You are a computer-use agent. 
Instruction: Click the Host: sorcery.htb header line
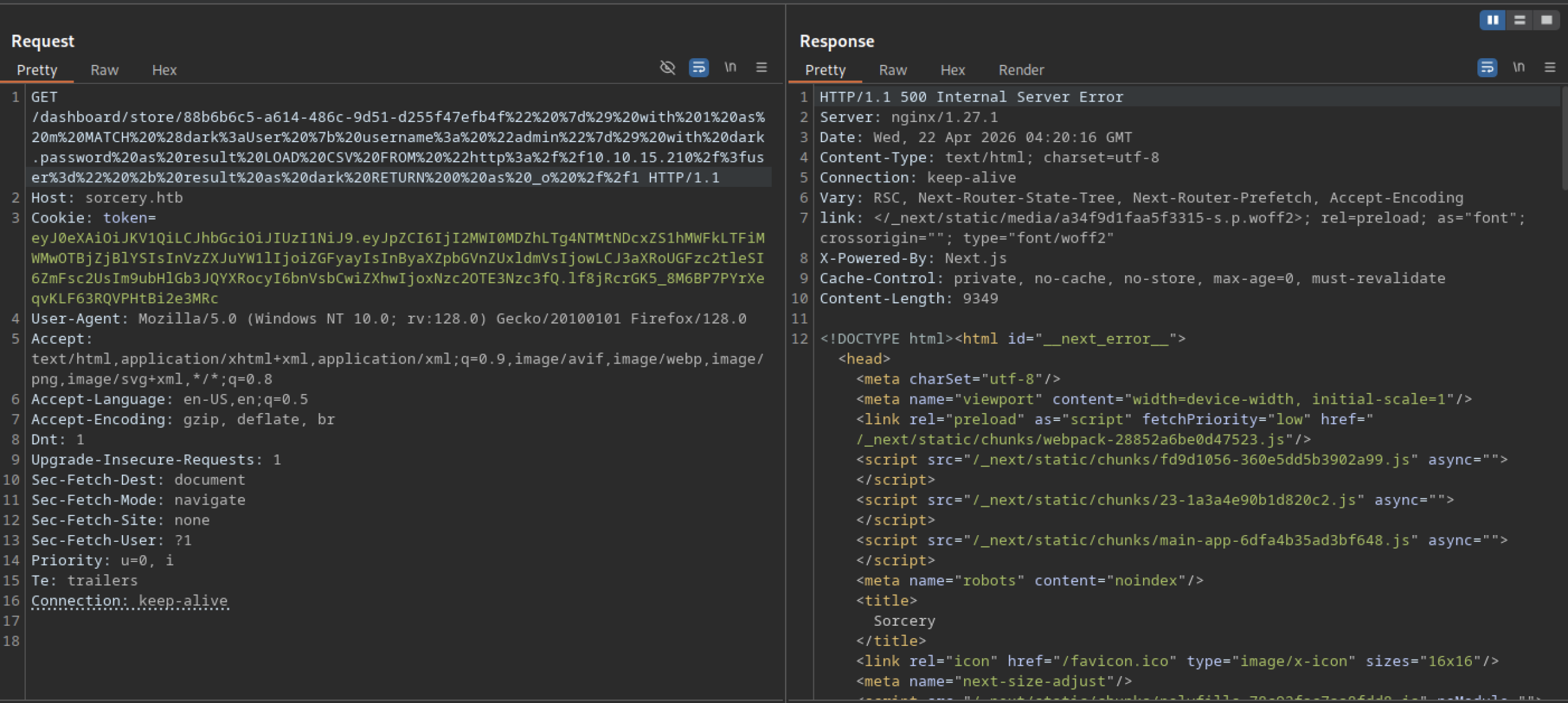pyautogui.click(x=107, y=198)
